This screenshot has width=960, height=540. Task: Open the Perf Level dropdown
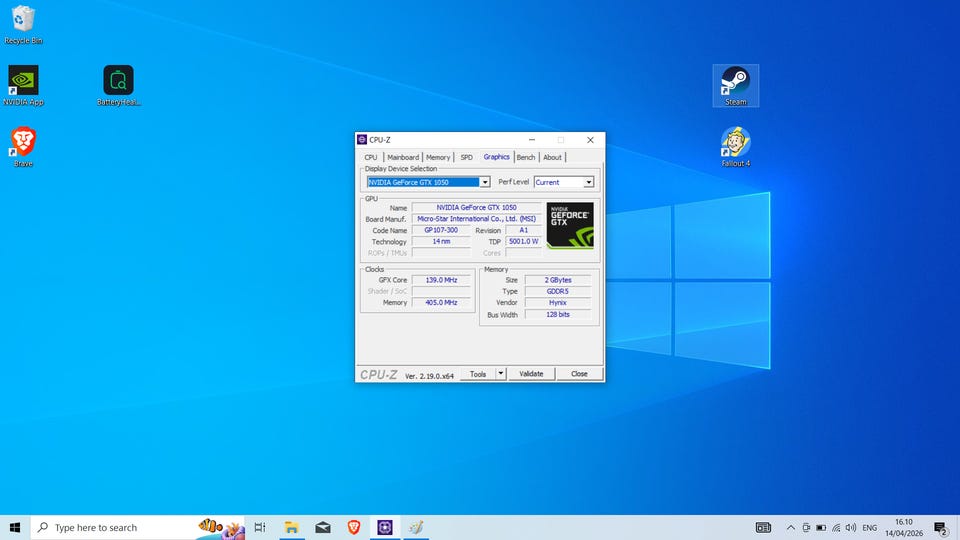pos(589,182)
